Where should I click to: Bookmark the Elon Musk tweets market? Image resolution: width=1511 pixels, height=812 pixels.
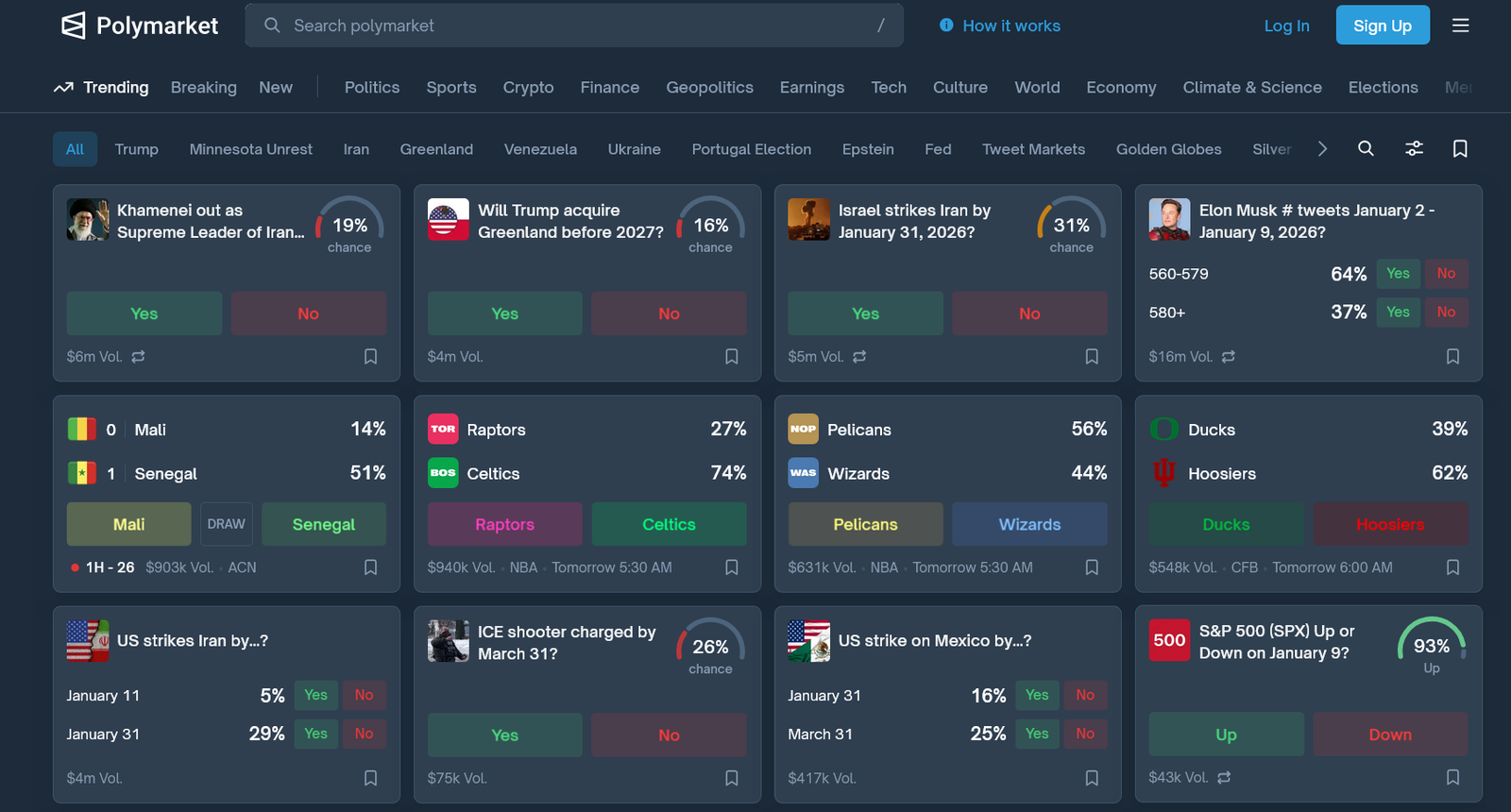click(x=1452, y=357)
